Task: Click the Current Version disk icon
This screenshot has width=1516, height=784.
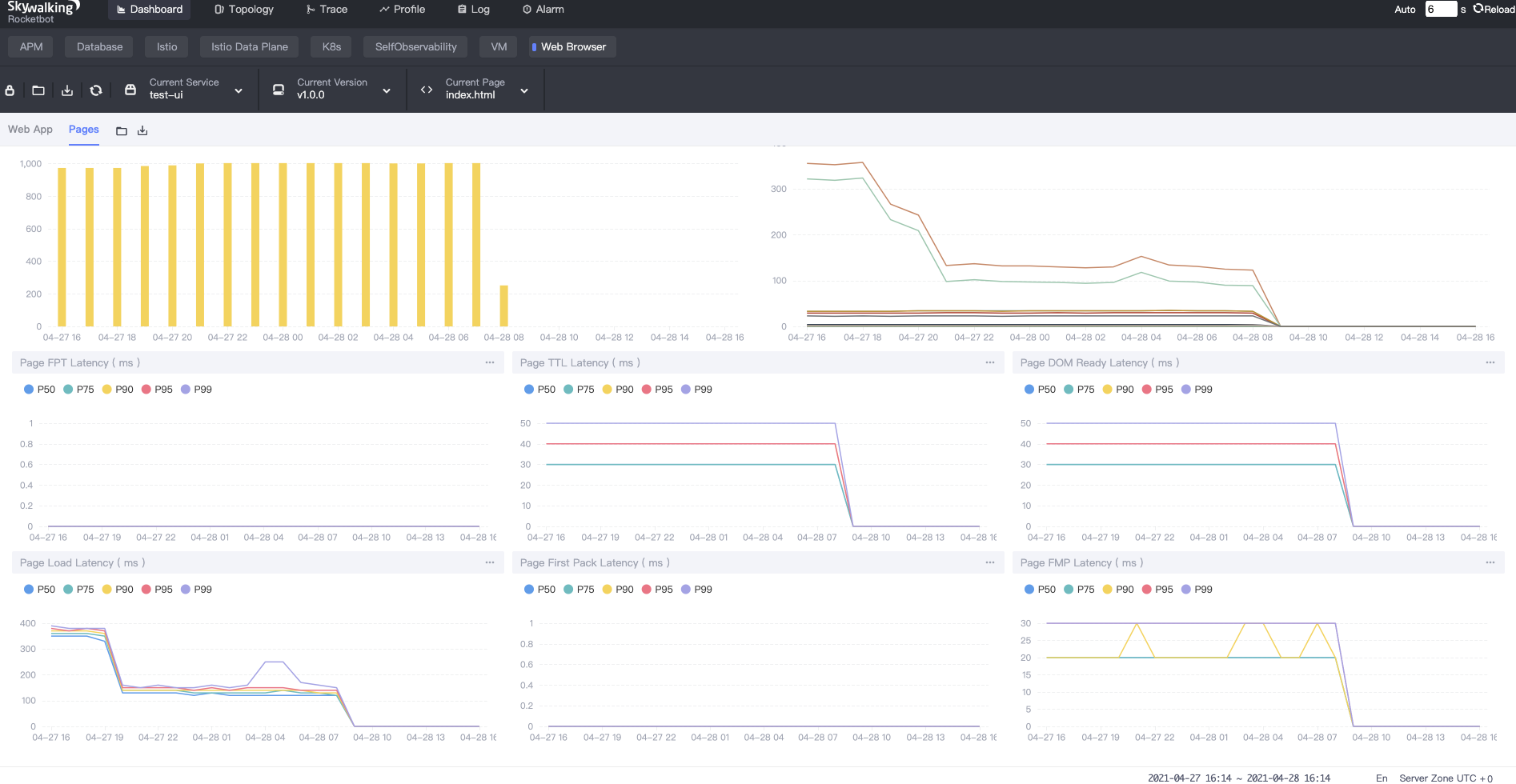Action: click(x=279, y=90)
